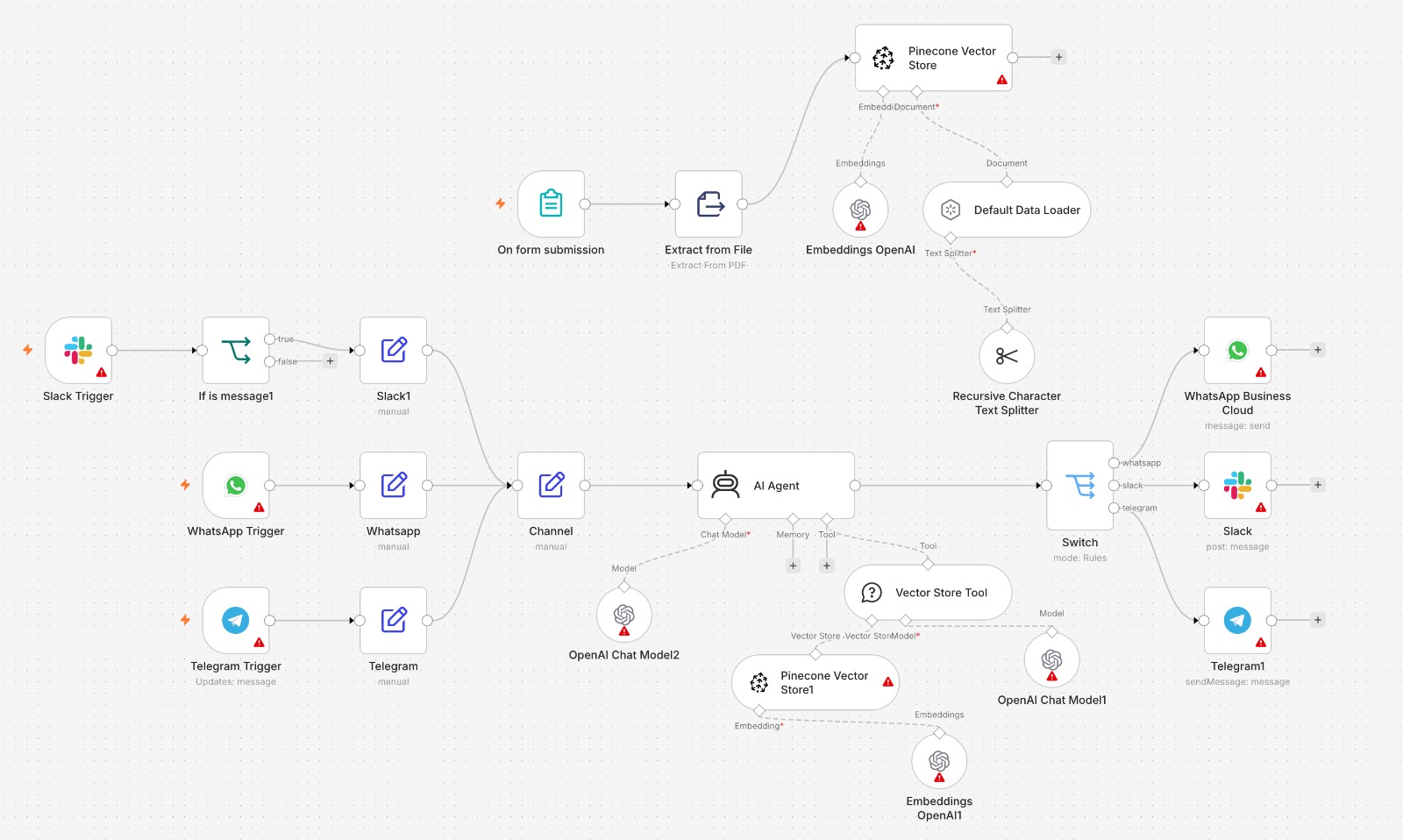1403x840 pixels.
Task: Click the On form submission node
Action: [x=552, y=203]
